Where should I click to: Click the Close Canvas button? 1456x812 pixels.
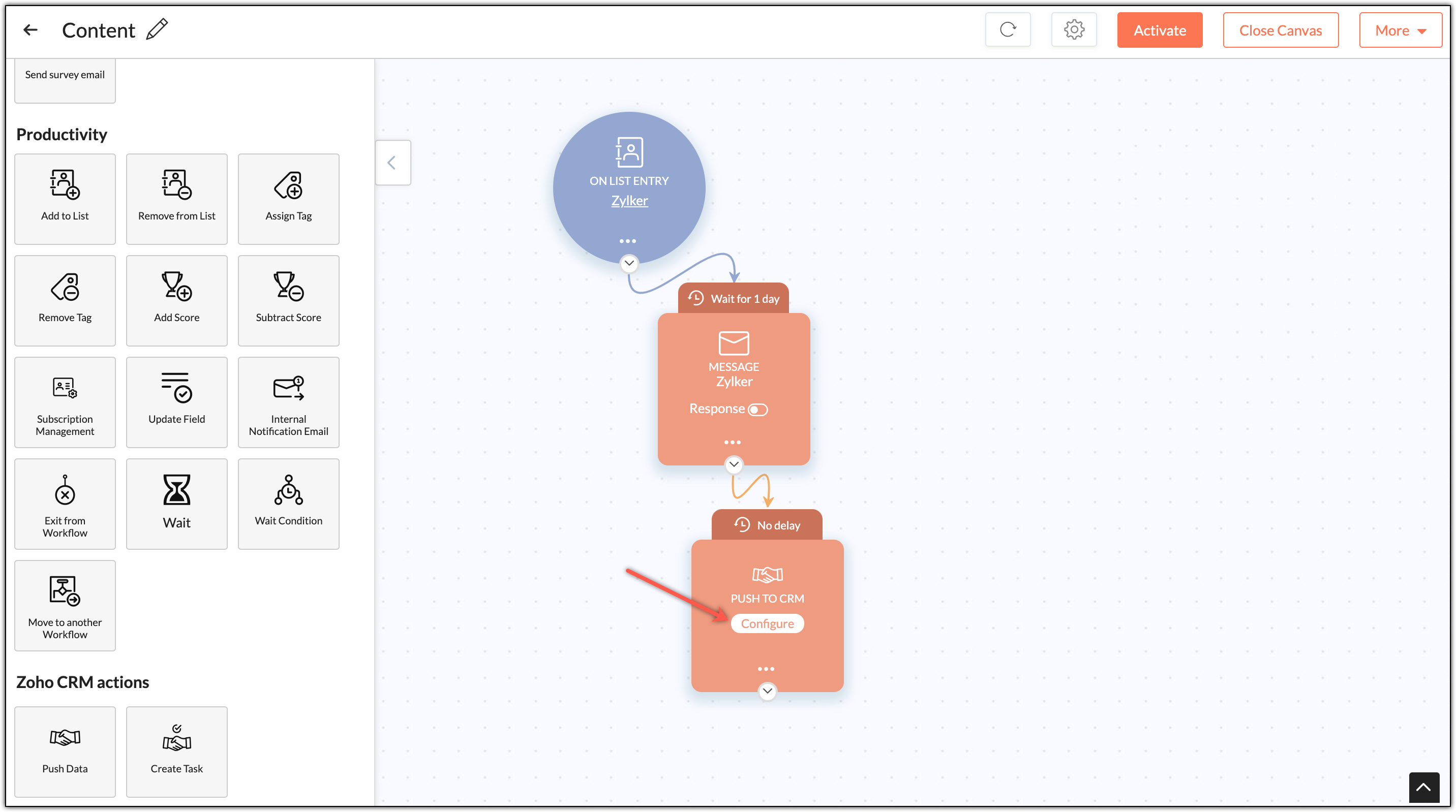tap(1280, 30)
